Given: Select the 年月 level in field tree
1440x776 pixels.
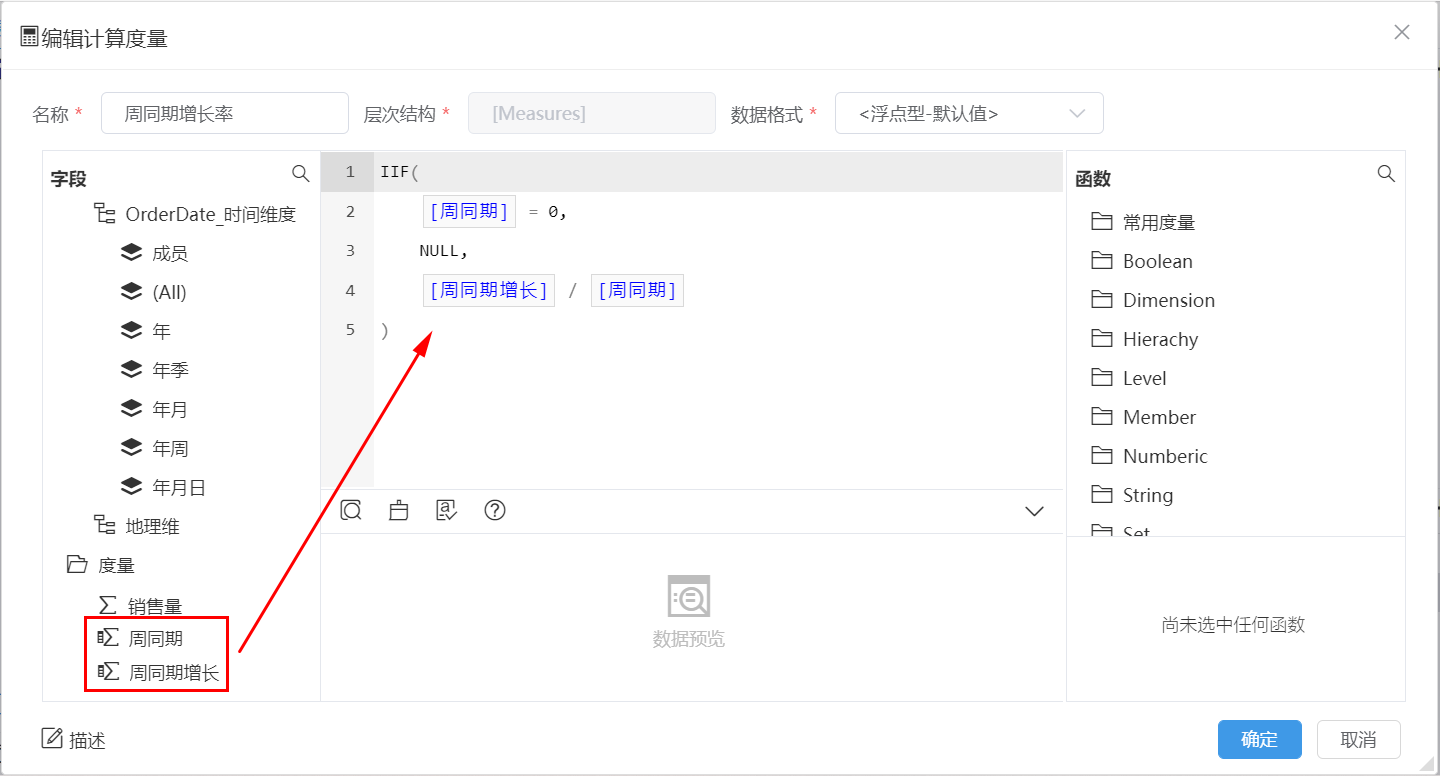Looking at the screenshot, I should click(x=170, y=409).
